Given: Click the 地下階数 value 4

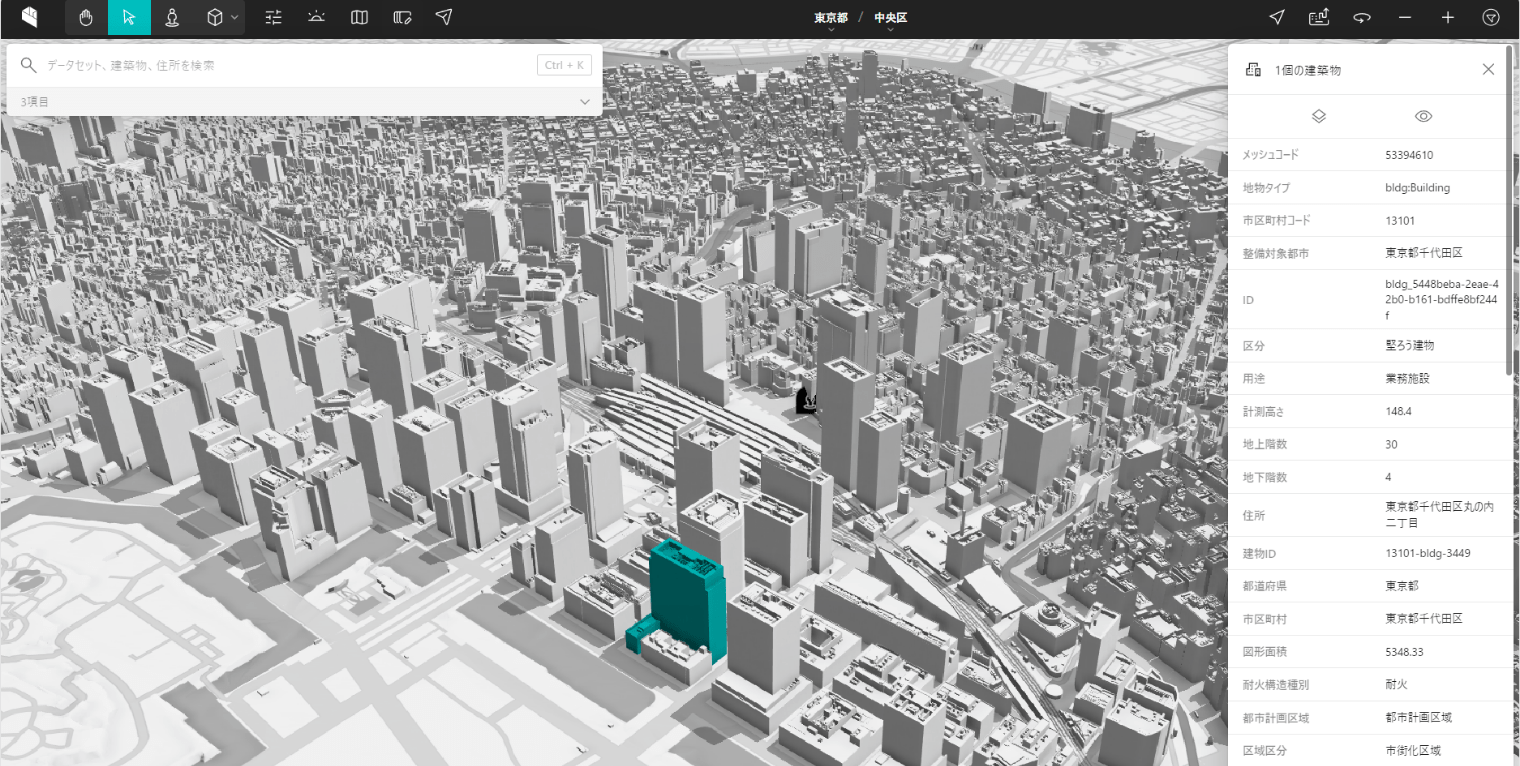Looking at the screenshot, I should (1388, 477).
